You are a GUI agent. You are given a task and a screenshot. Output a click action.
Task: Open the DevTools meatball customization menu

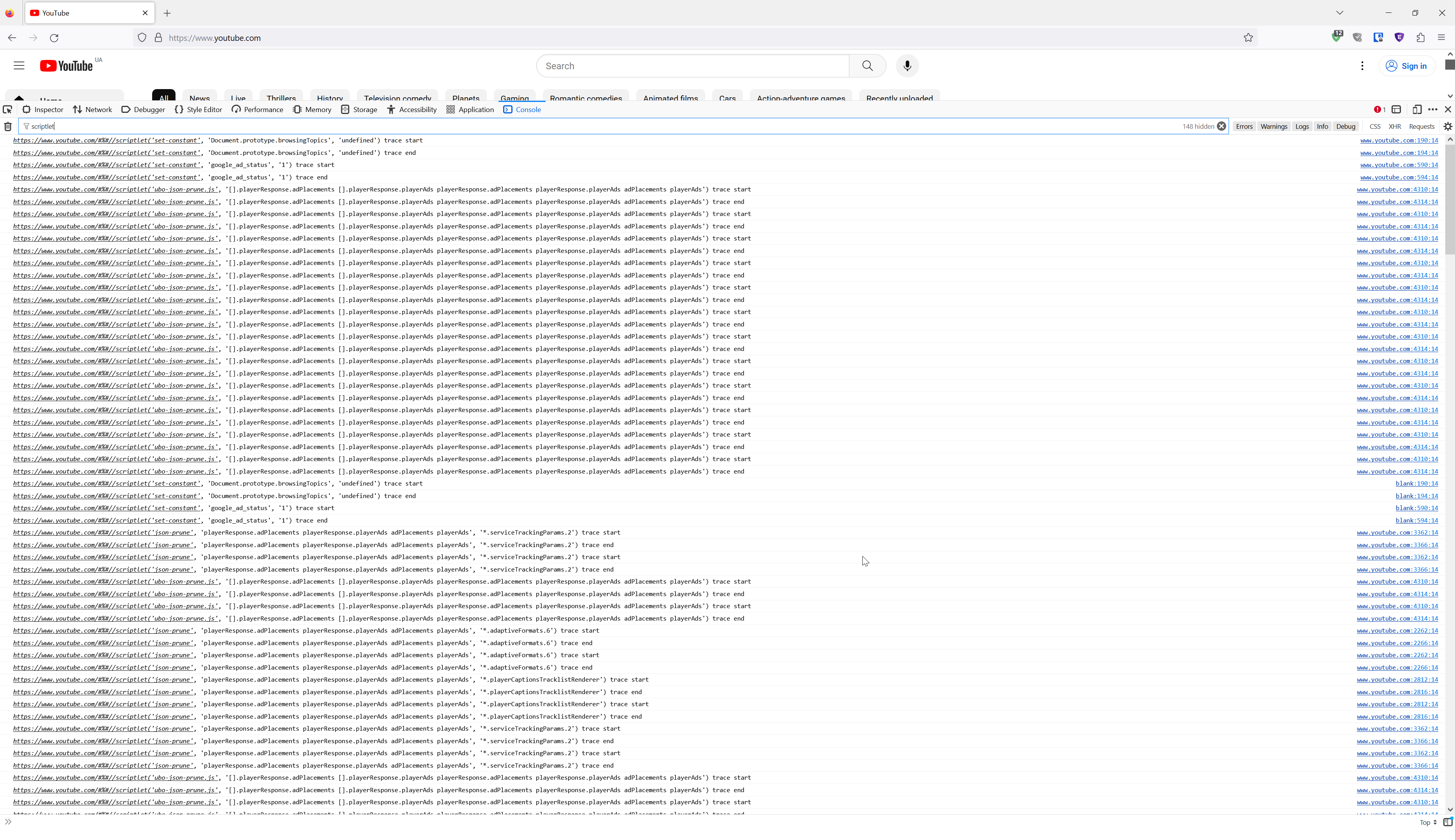(1433, 109)
